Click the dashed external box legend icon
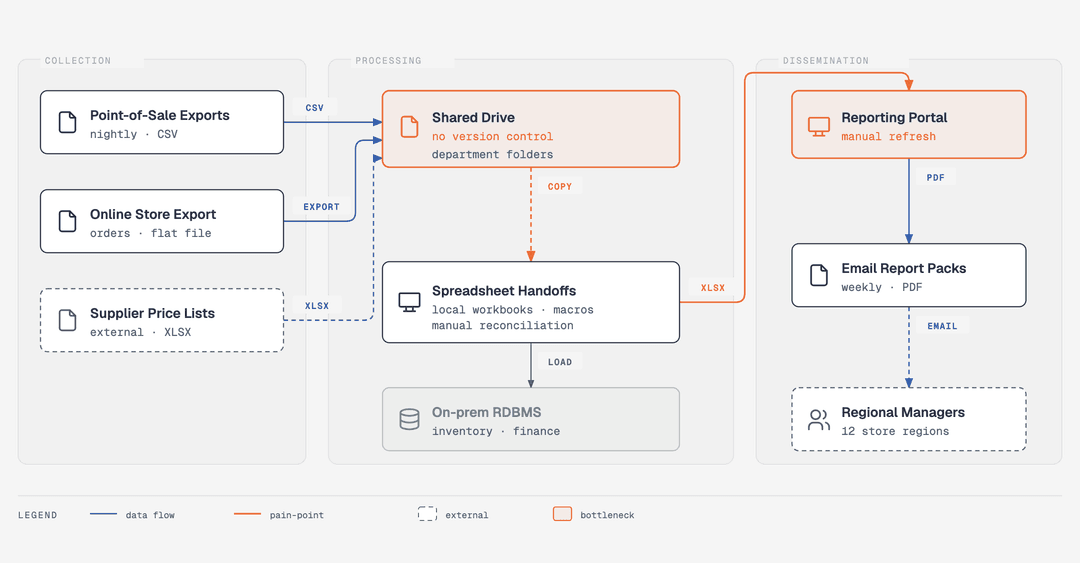The height and width of the screenshot is (563, 1080). (427, 514)
